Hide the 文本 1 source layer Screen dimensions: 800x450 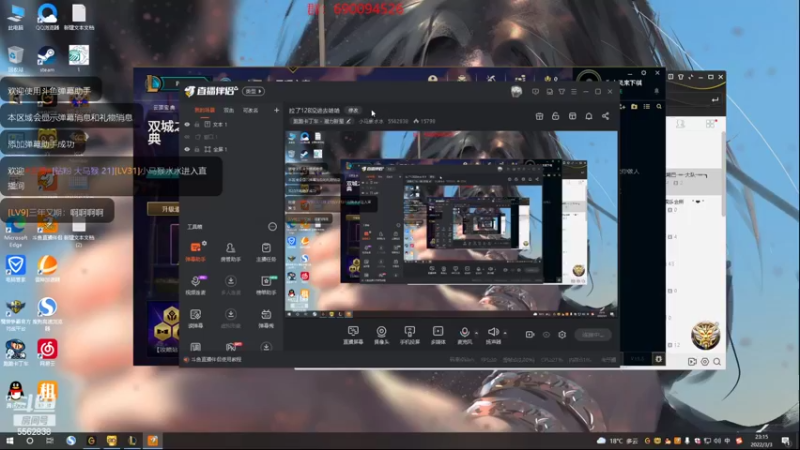click(x=187, y=124)
